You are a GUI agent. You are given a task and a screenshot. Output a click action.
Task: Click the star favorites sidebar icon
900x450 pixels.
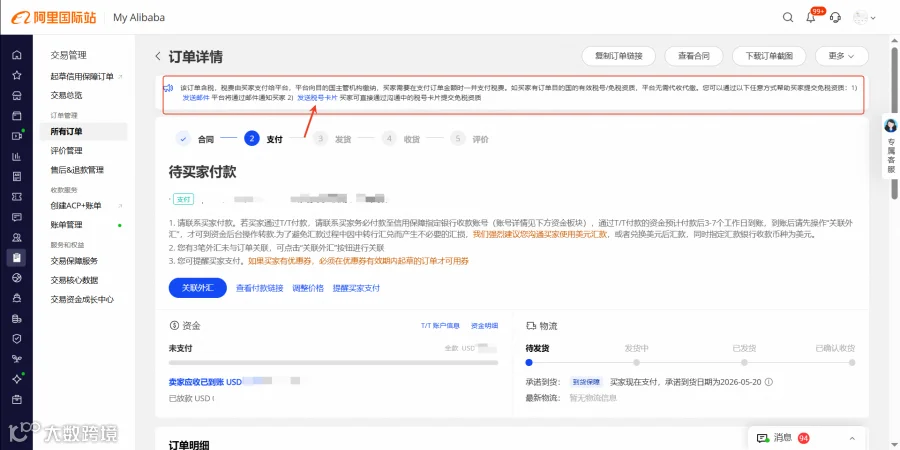point(17,75)
